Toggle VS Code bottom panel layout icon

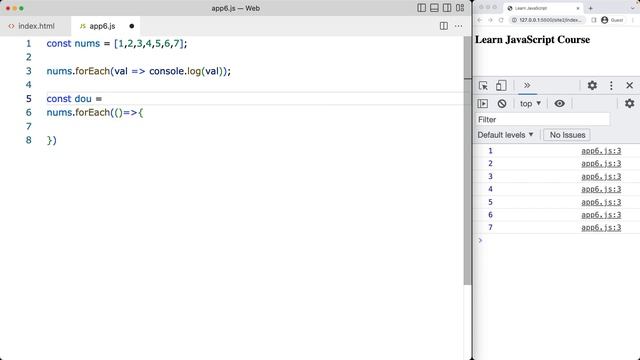(434, 8)
